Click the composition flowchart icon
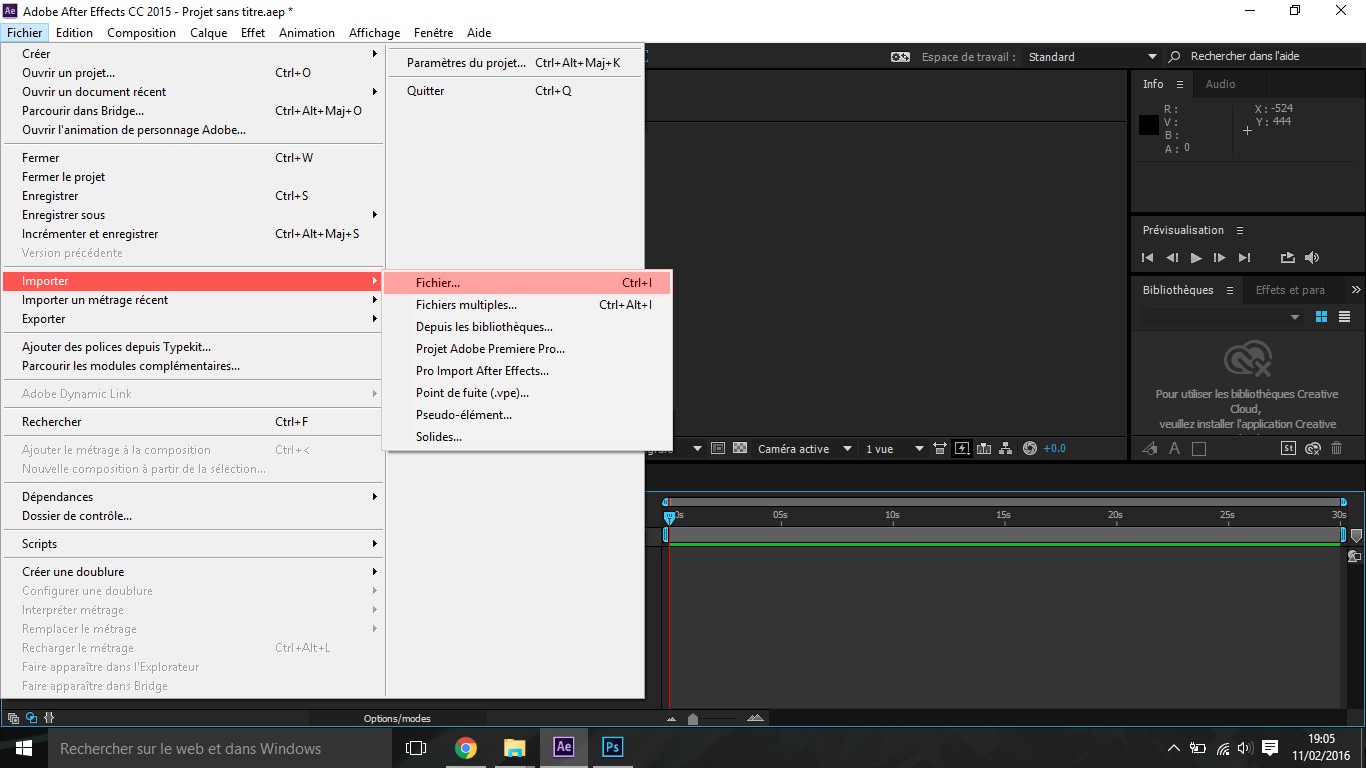Viewport: 1366px width, 768px height. 1006,449
